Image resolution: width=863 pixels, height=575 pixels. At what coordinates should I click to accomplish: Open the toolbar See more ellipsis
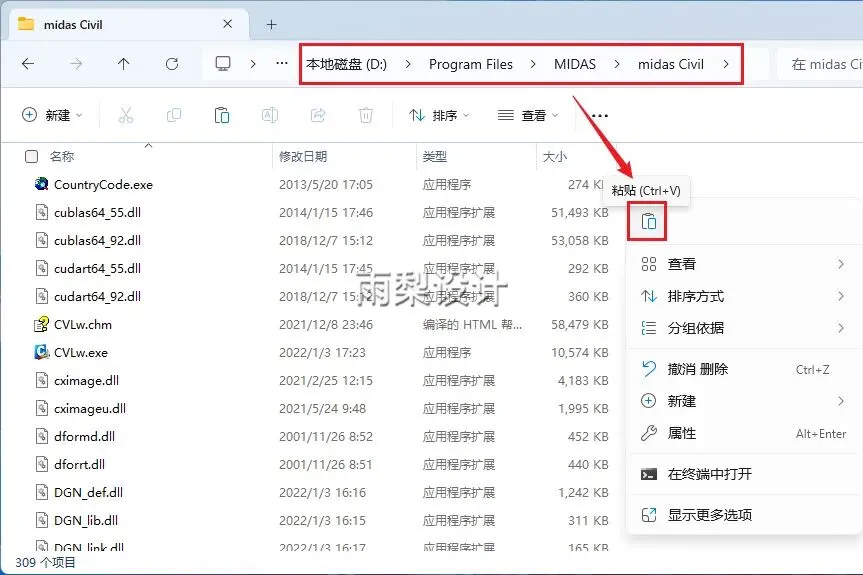[x=599, y=116]
